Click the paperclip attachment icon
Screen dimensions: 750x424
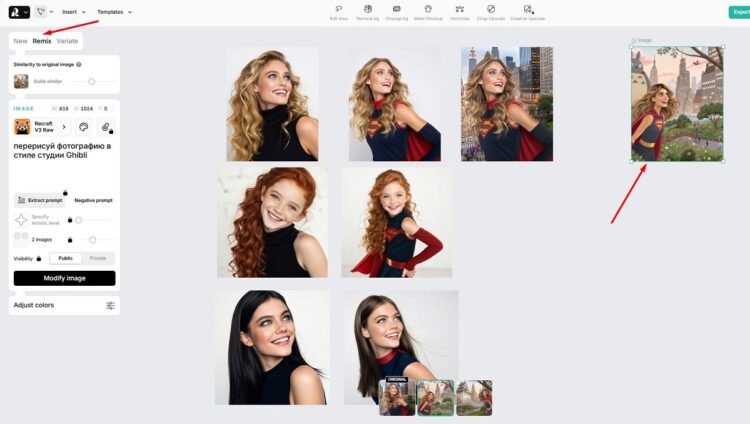point(106,127)
